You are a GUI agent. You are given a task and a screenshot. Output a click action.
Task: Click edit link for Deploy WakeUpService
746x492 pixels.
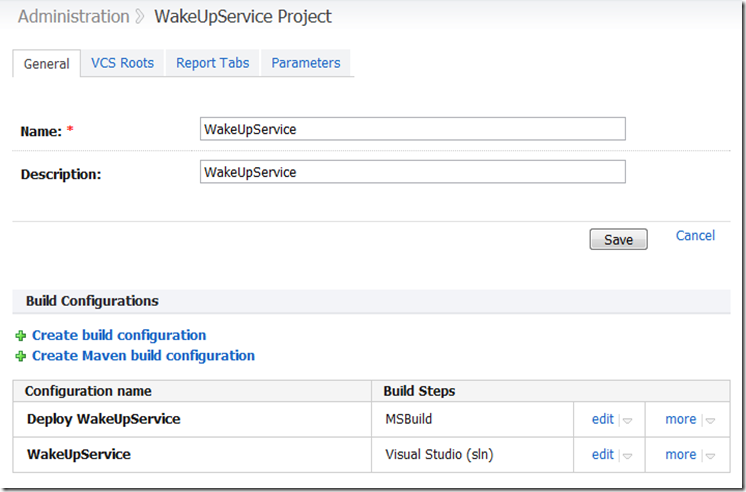click(602, 420)
